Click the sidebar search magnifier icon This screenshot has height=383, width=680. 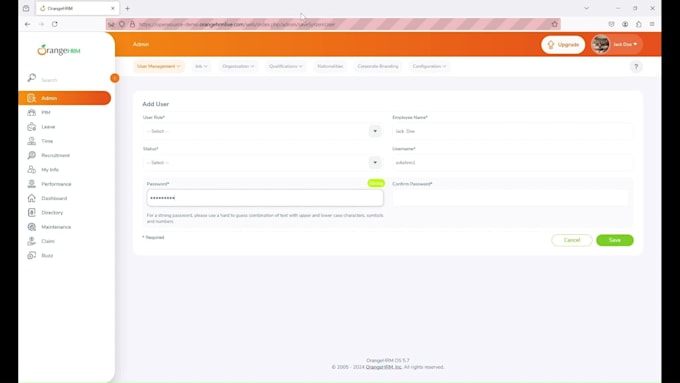tap(32, 78)
